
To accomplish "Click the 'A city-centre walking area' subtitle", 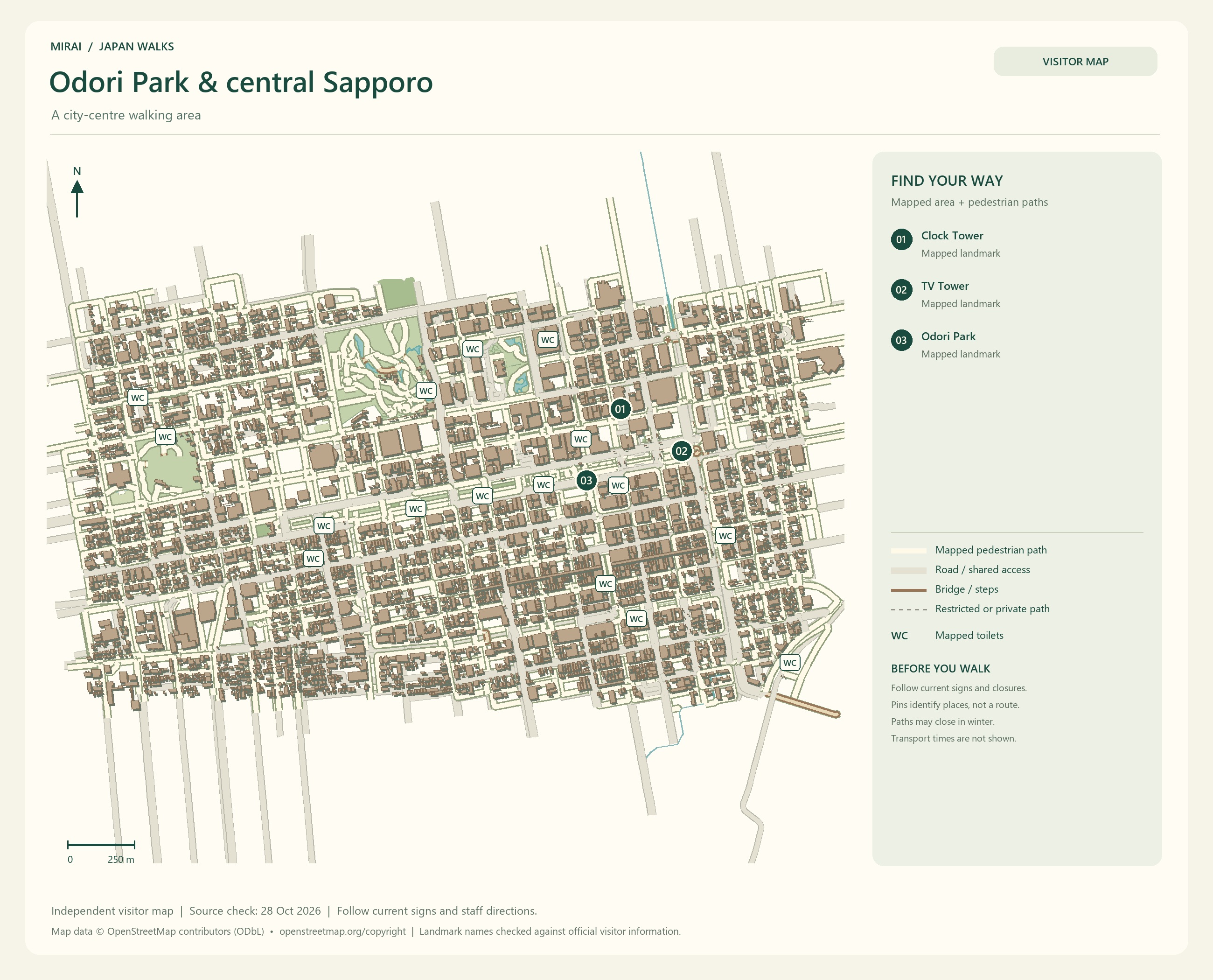I will [x=126, y=115].
